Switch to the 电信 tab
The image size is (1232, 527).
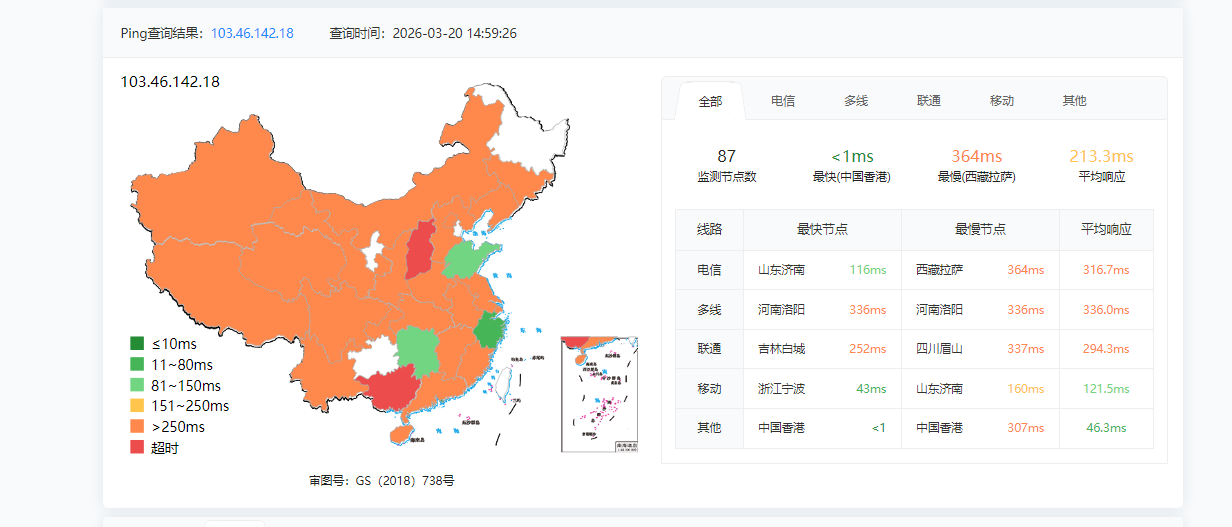coord(783,101)
